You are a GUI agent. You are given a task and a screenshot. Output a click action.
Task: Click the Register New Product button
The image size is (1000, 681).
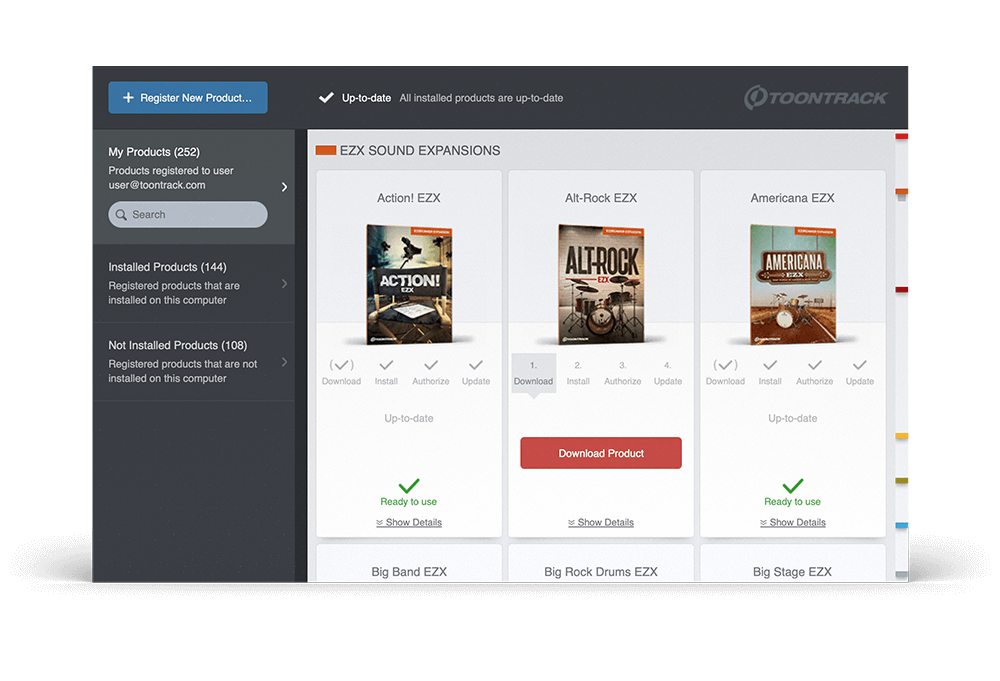pyautogui.click(x=188, y=98)
